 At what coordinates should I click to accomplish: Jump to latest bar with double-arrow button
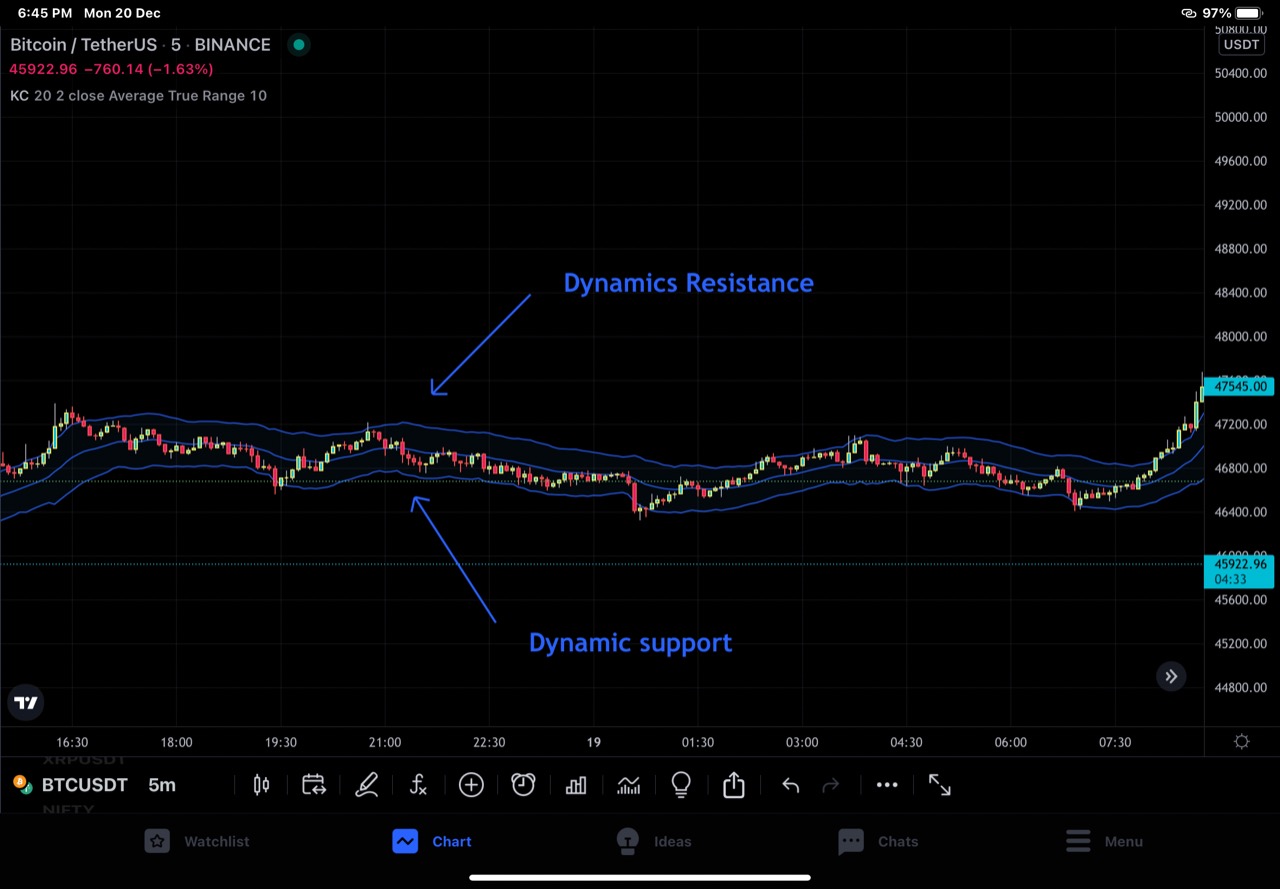pyautogui.click(x=1171, y=676)
